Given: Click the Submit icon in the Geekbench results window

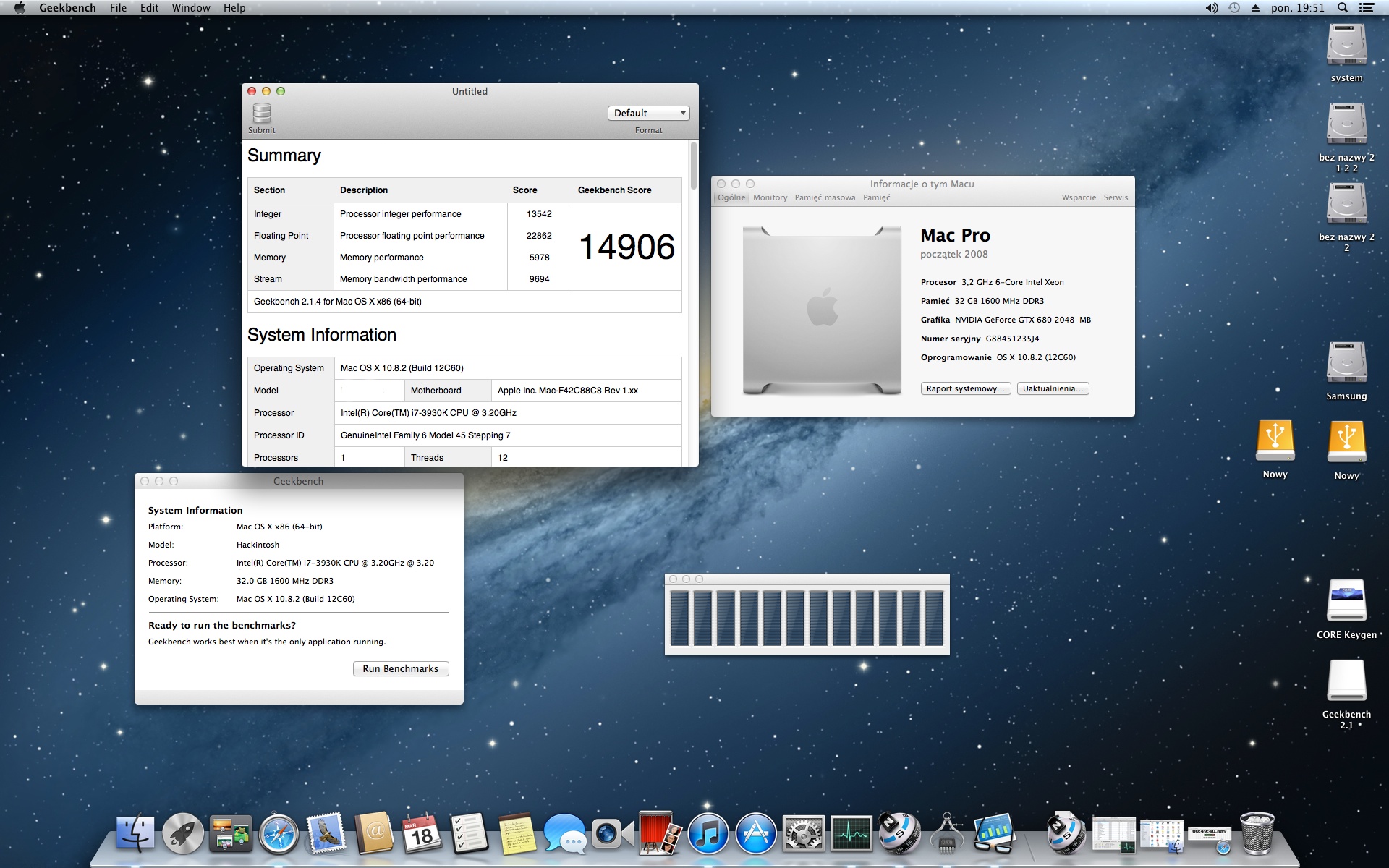Looking at the screenshot, I should [262, 114].
